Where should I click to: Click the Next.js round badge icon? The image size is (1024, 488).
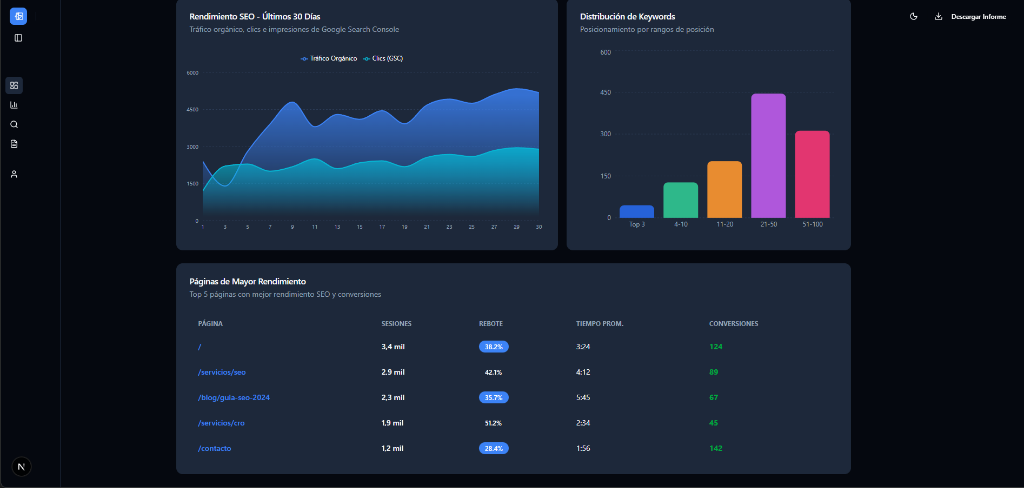point(21,466)
